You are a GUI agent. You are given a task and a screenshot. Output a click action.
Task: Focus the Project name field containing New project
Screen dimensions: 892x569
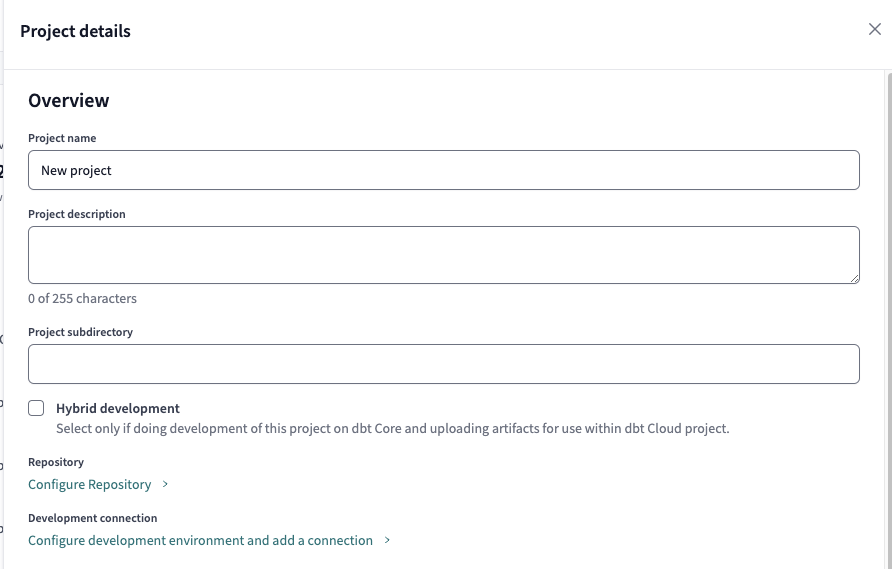(444, 170)
